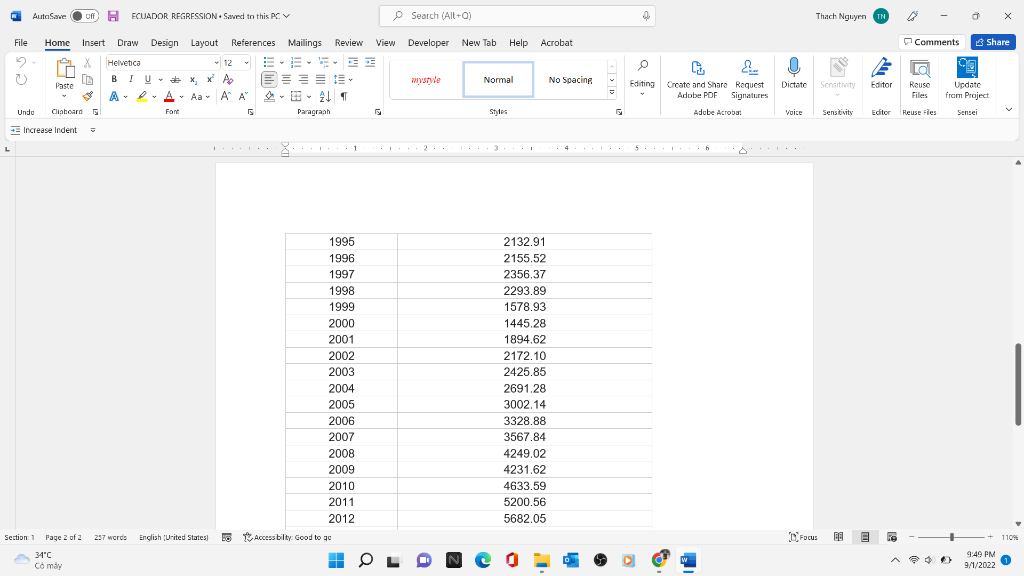
Task: Toggle Align Left paragraph alignment
Action: (x=269, y=79)
